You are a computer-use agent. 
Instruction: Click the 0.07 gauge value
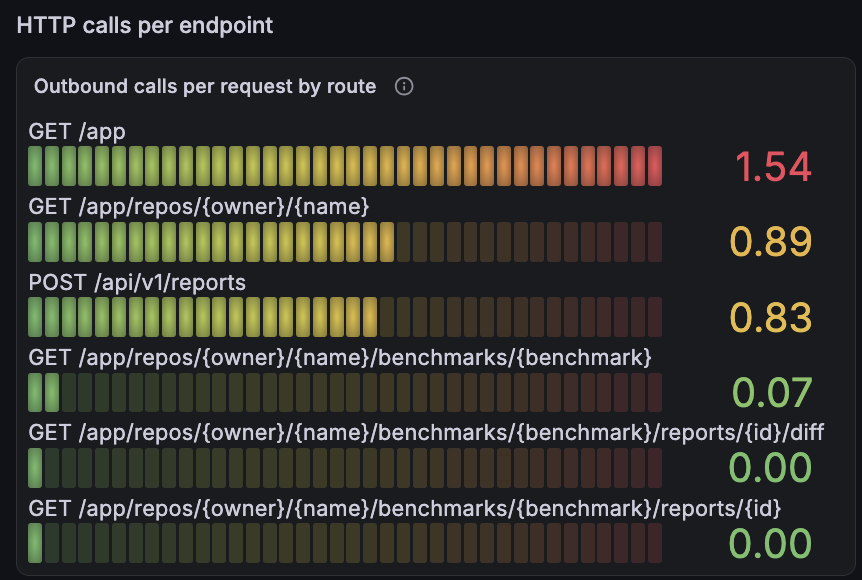tap(772, 393)
